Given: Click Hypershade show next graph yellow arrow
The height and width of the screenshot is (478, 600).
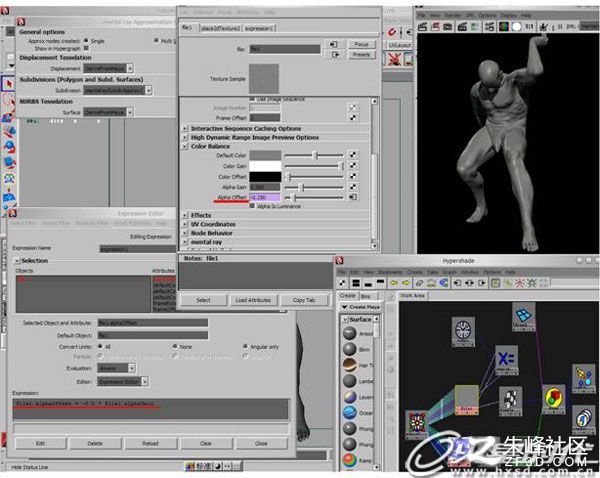Looking at the screenshot, I should coord(406,283).
